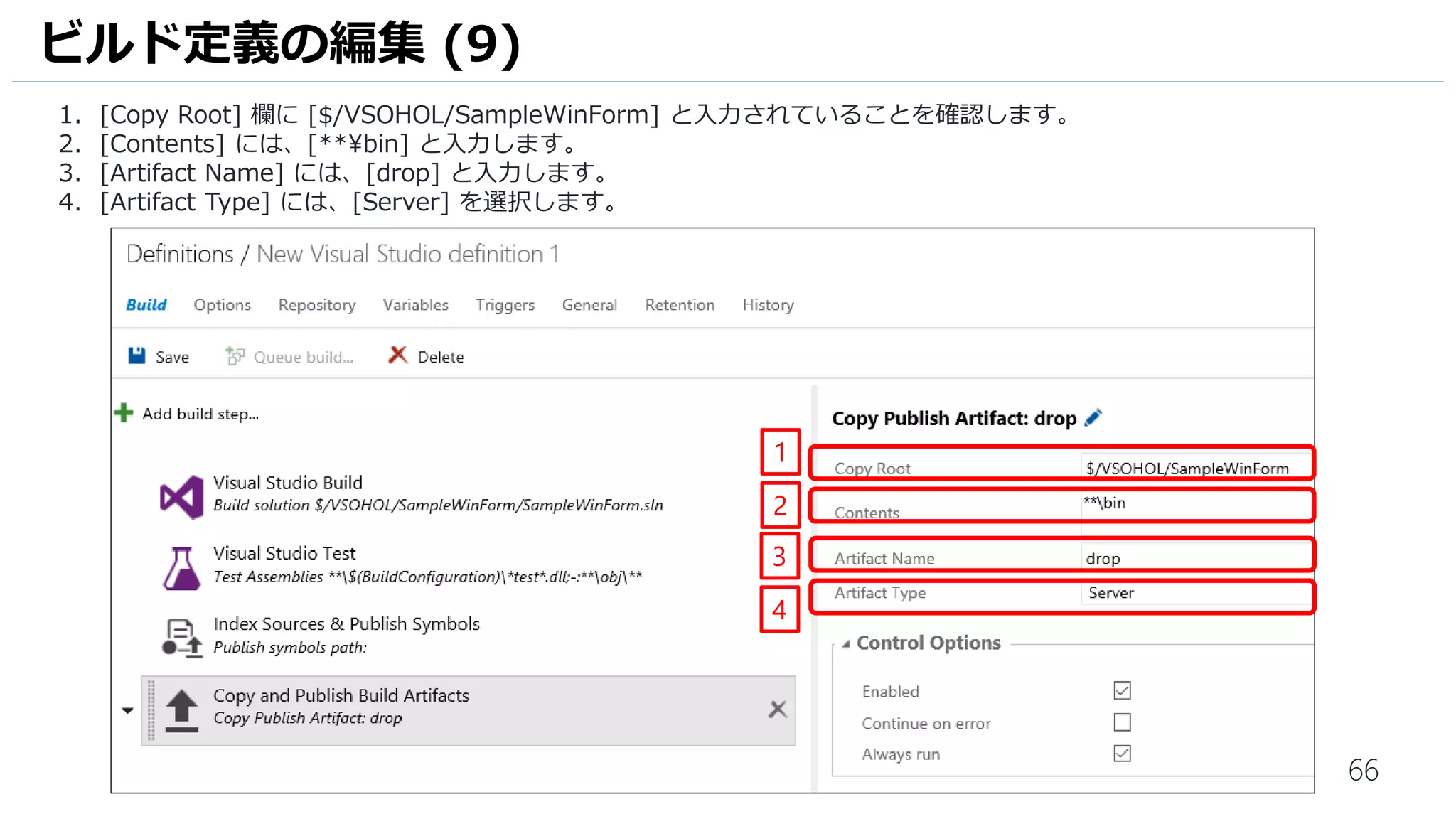This screenshot has height=819, width=1456.
Task: Click the 'Test Assemblies' description text
Action: pos(427,577)
